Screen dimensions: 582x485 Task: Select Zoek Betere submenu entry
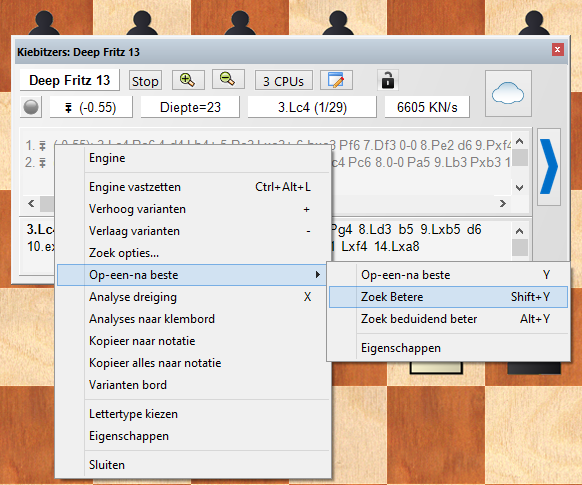[448, 297]
